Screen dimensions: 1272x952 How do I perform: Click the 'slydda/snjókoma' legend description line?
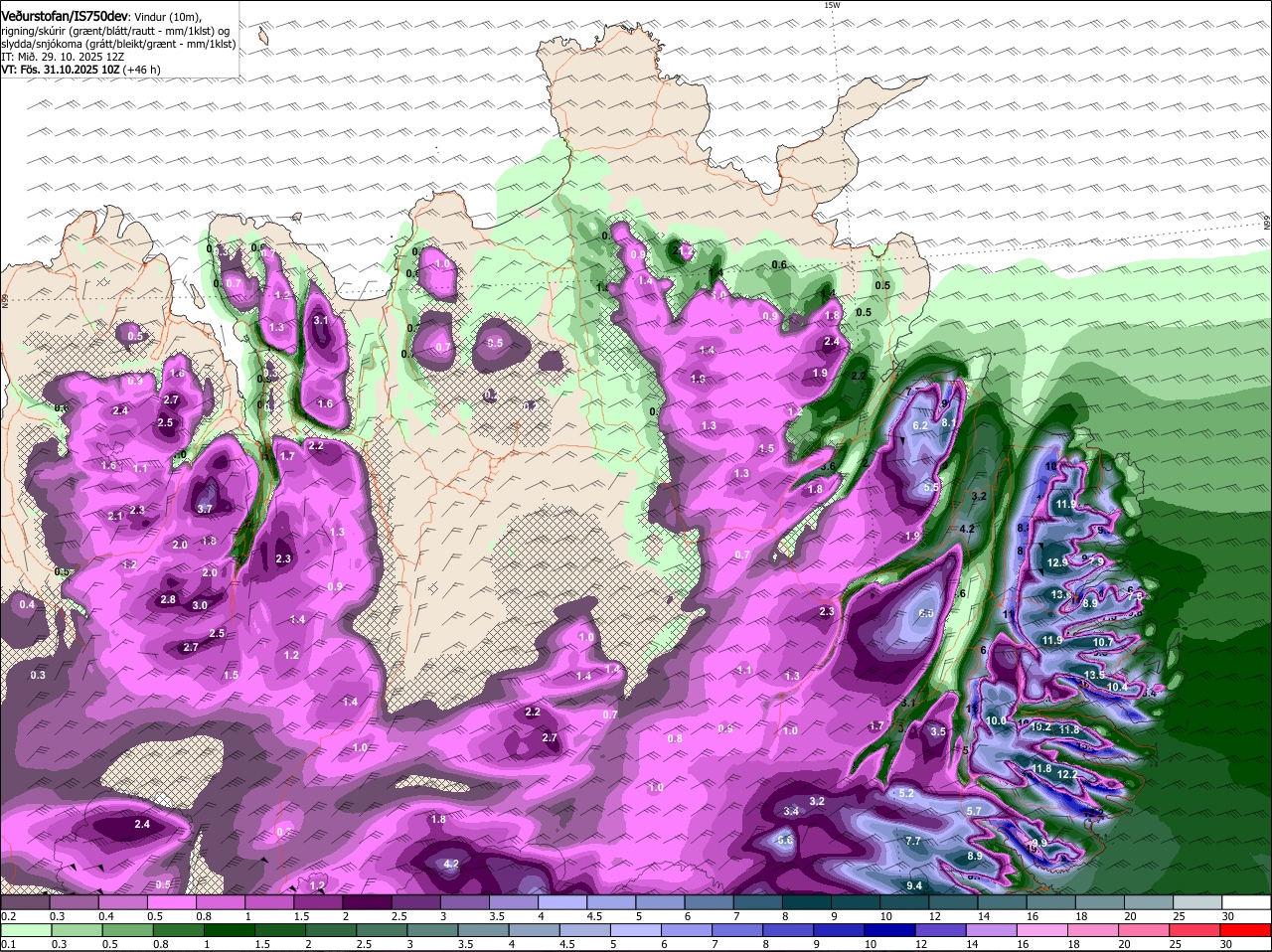tap(118, 44)
